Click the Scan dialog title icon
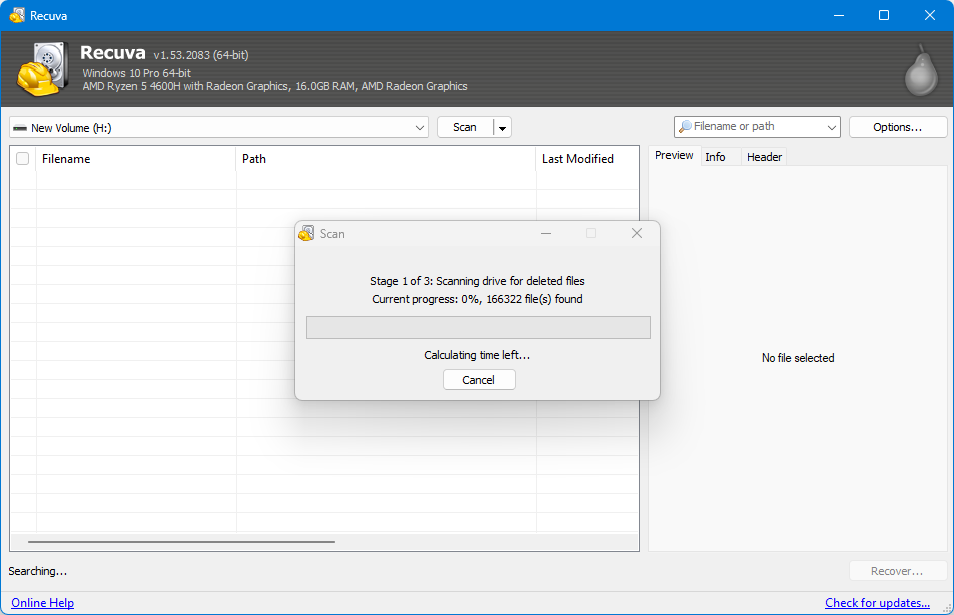954x615 pixels. (x=307, y=233)
